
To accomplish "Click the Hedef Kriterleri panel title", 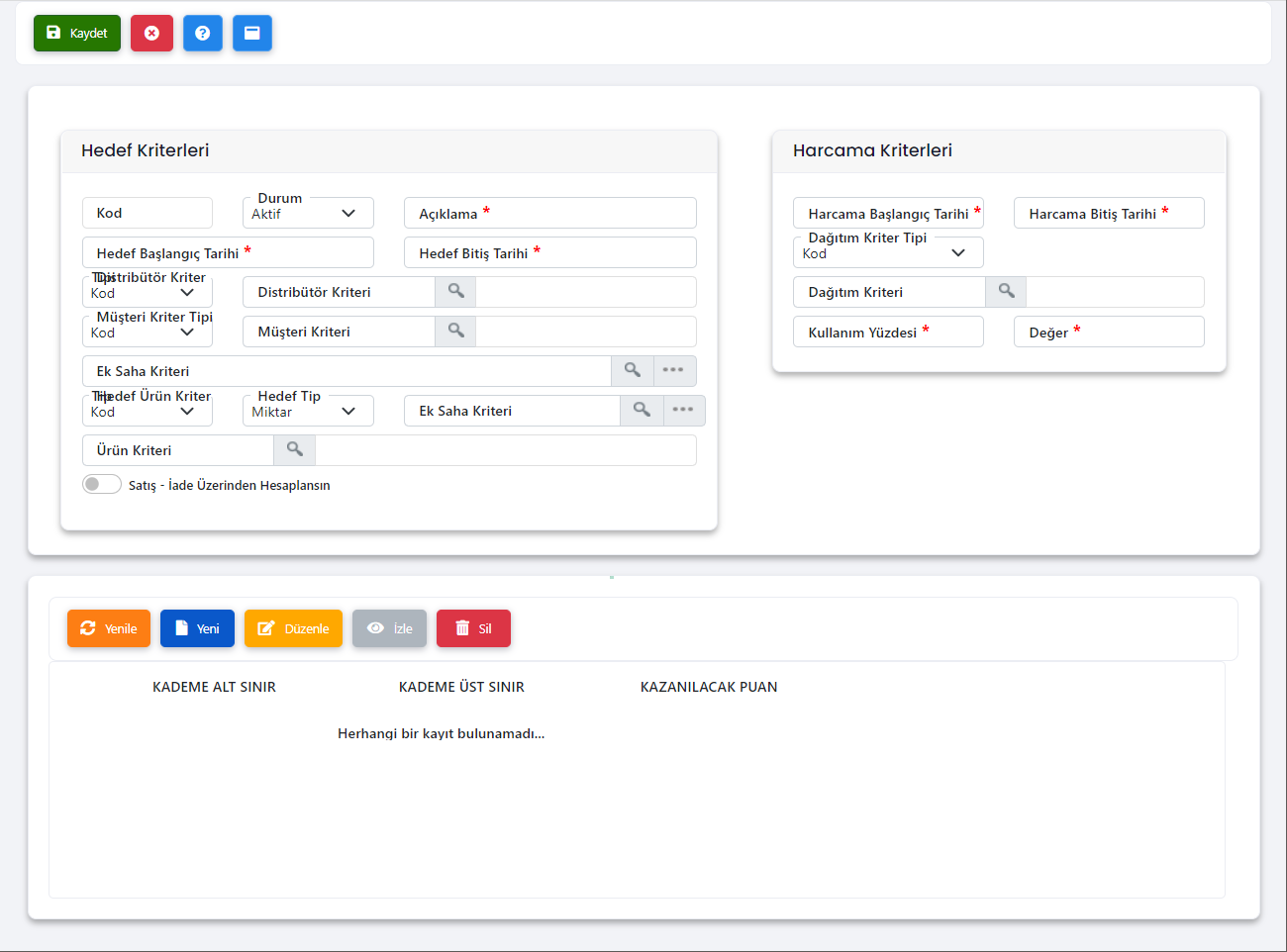I will (146, 150).
